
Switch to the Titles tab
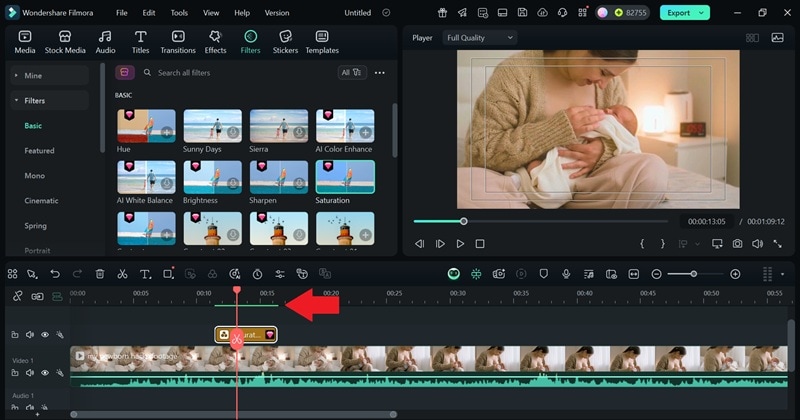coord(140,42)
